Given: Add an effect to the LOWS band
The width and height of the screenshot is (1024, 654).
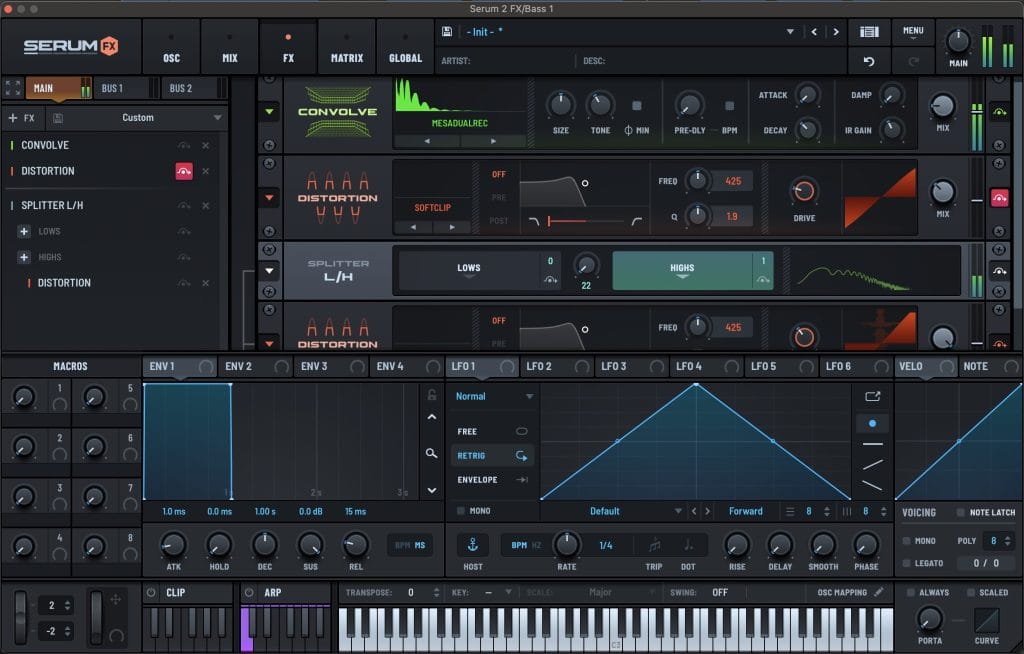Looking at the screenshot, I should click(24, 231).
